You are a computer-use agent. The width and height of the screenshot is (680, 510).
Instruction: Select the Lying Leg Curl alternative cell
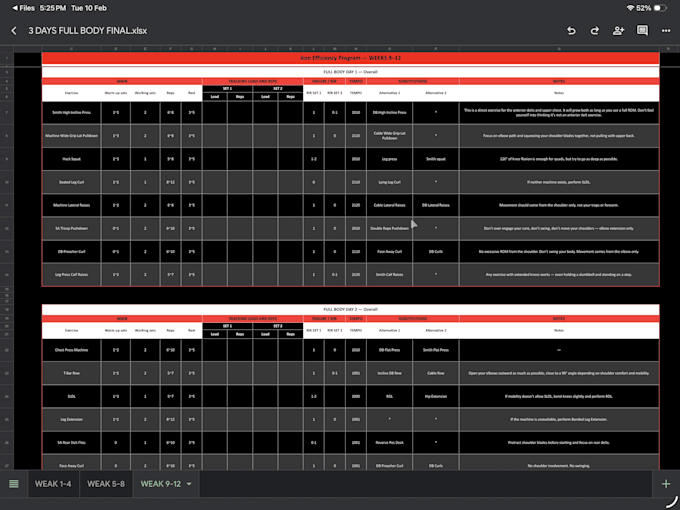click(x=389, y=182)
